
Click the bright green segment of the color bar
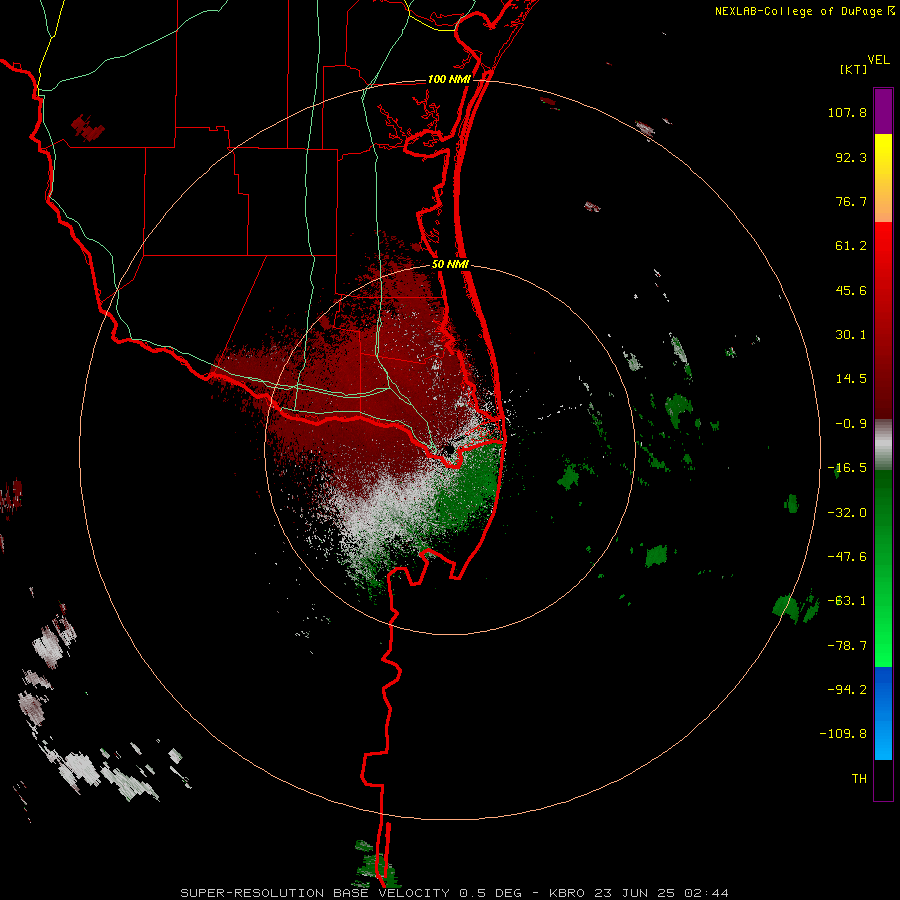coord(883,568)
